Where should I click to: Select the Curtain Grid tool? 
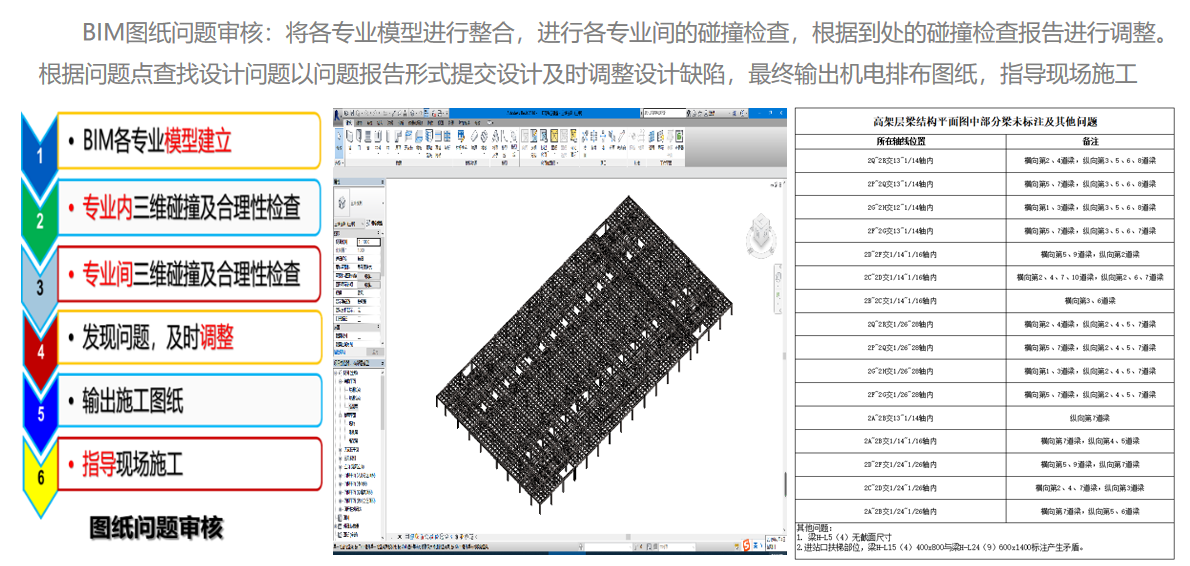pos(438,144)
